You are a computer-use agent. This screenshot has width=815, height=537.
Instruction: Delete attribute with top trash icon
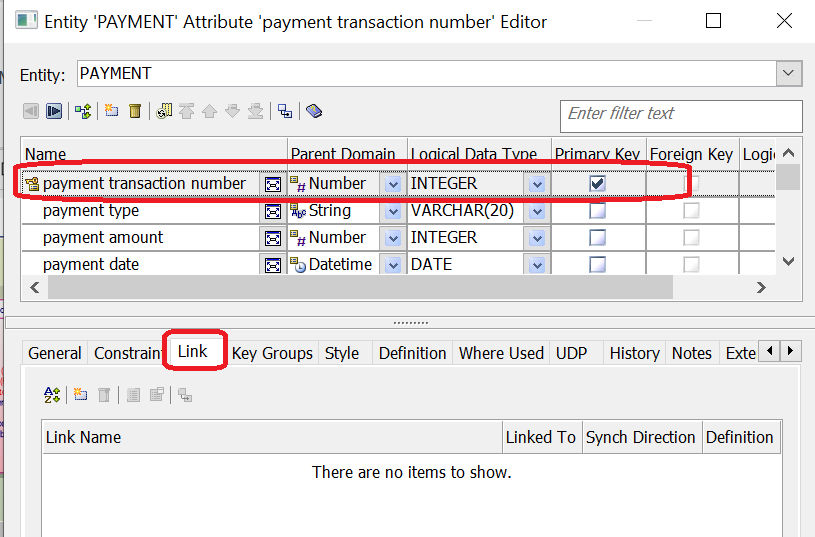[135, 111]
